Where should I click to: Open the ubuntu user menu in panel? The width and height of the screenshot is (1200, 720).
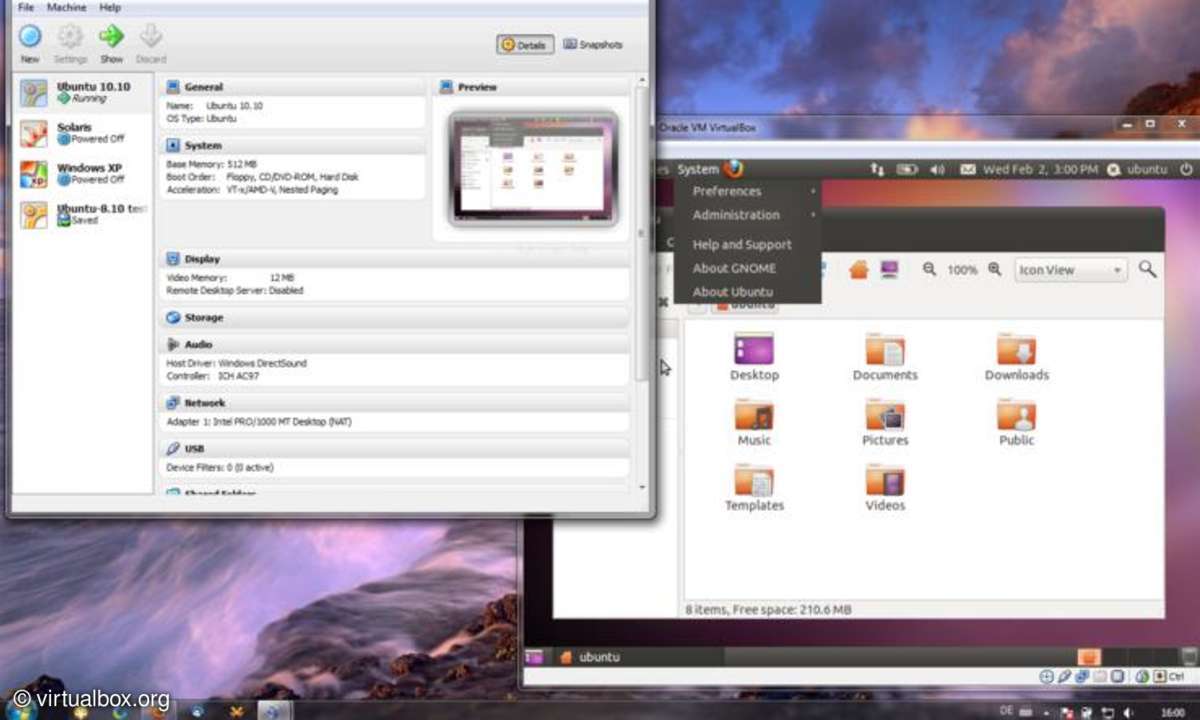[1138, 170]
